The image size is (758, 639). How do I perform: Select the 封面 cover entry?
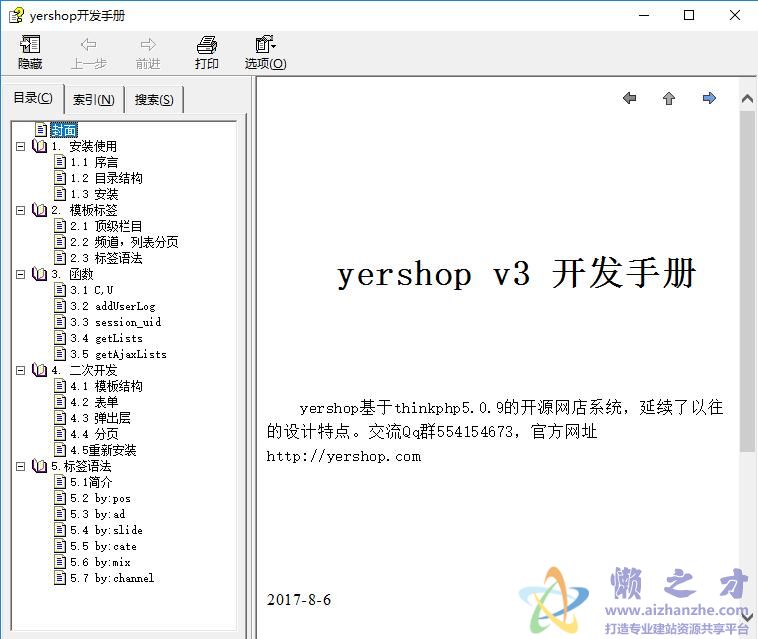coord(64,130)
